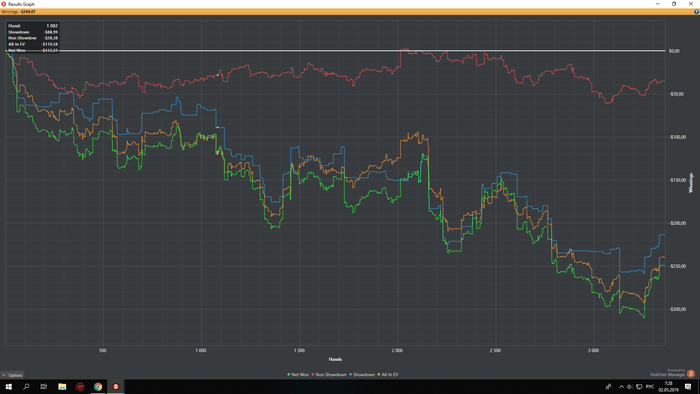Screen dimensions: 700x394
Task: Open Task View on the taskbar
Action: click(44, 386)
